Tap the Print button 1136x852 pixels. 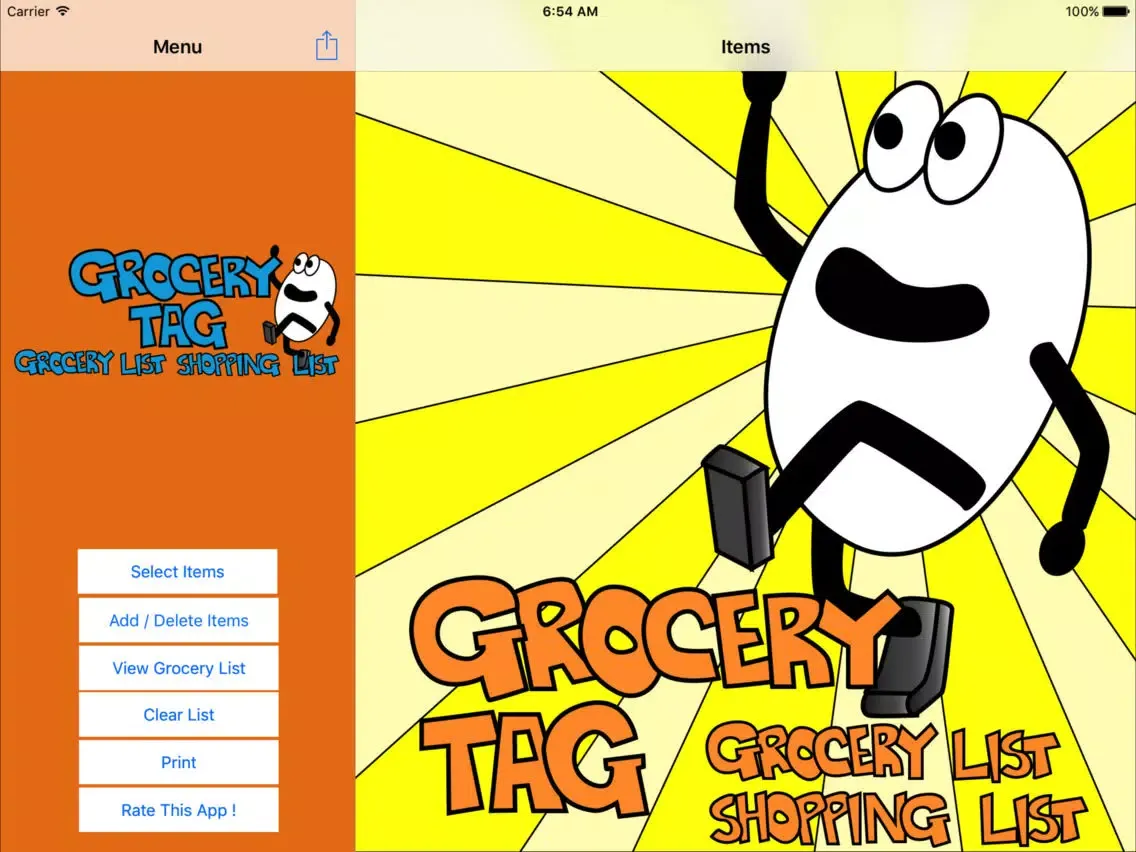(178, 762)
